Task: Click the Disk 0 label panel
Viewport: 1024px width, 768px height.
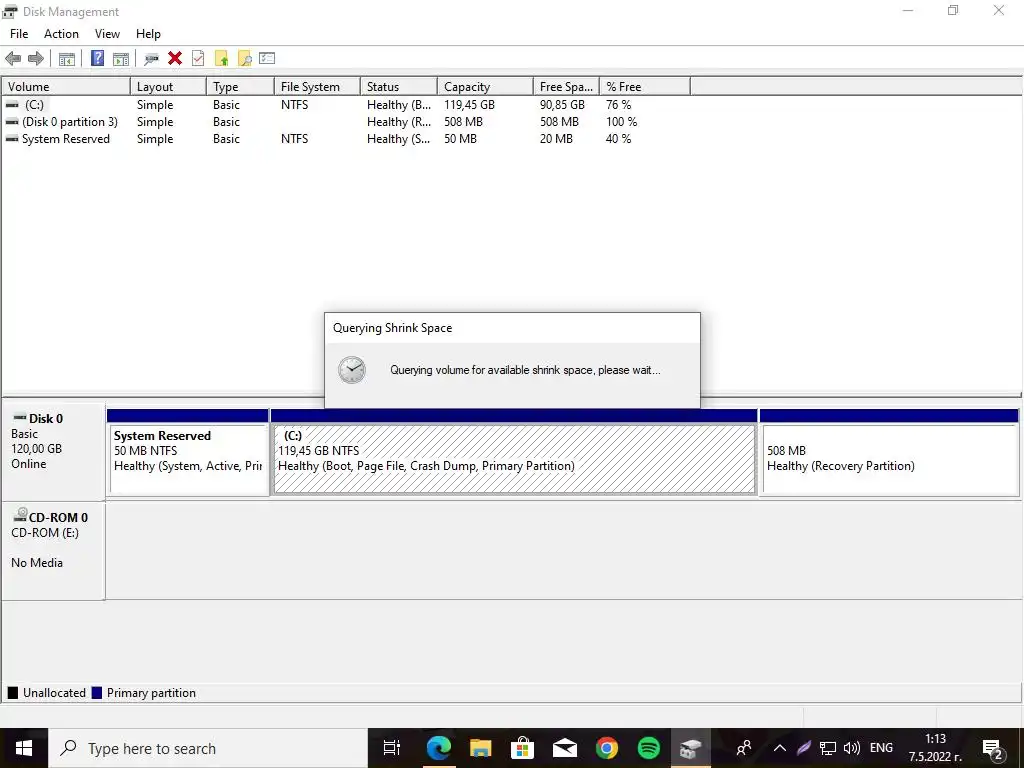Action: (x=54, y=452)
